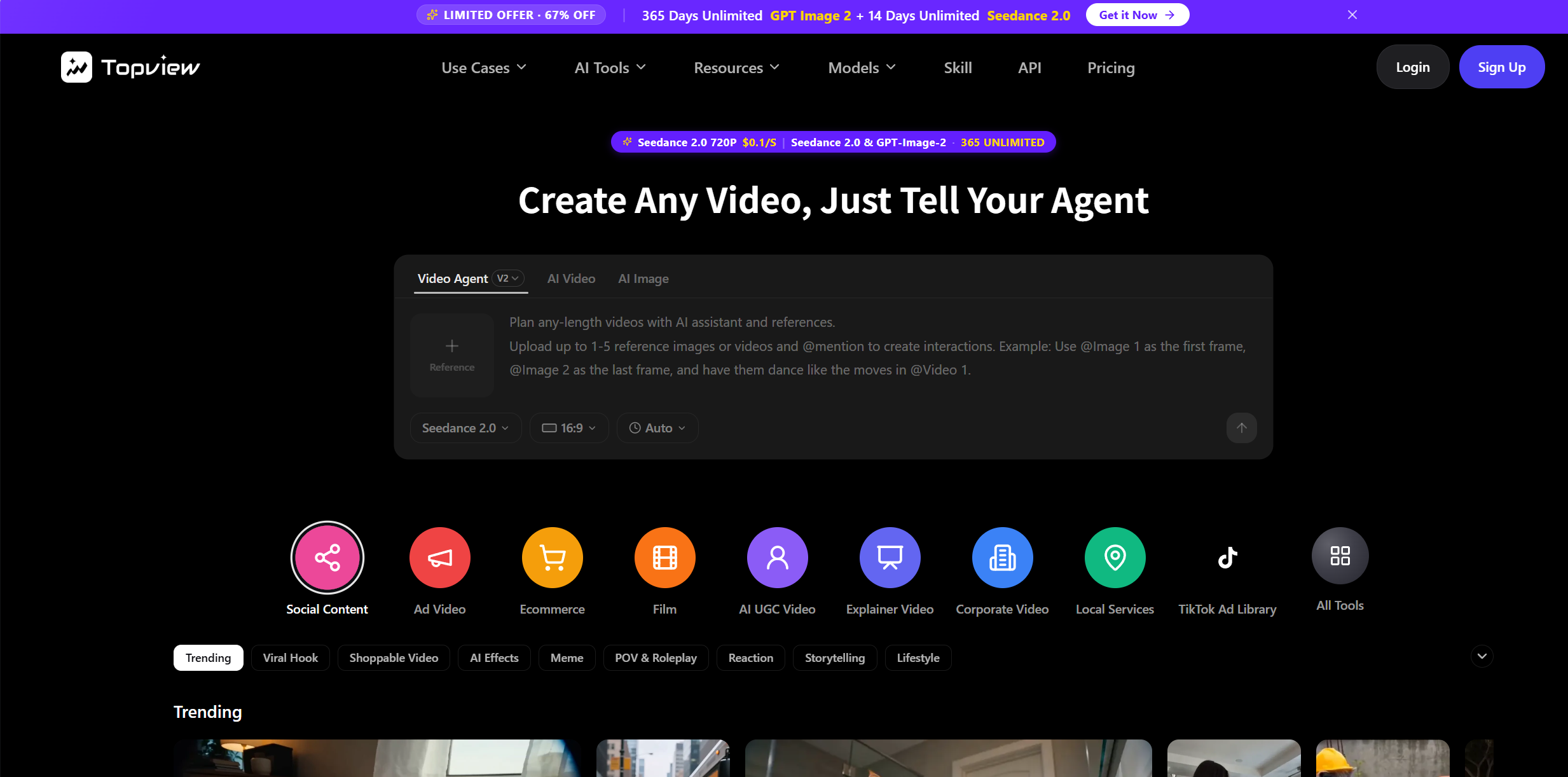
Task: Open the Skill page
Action: [958, 67]
